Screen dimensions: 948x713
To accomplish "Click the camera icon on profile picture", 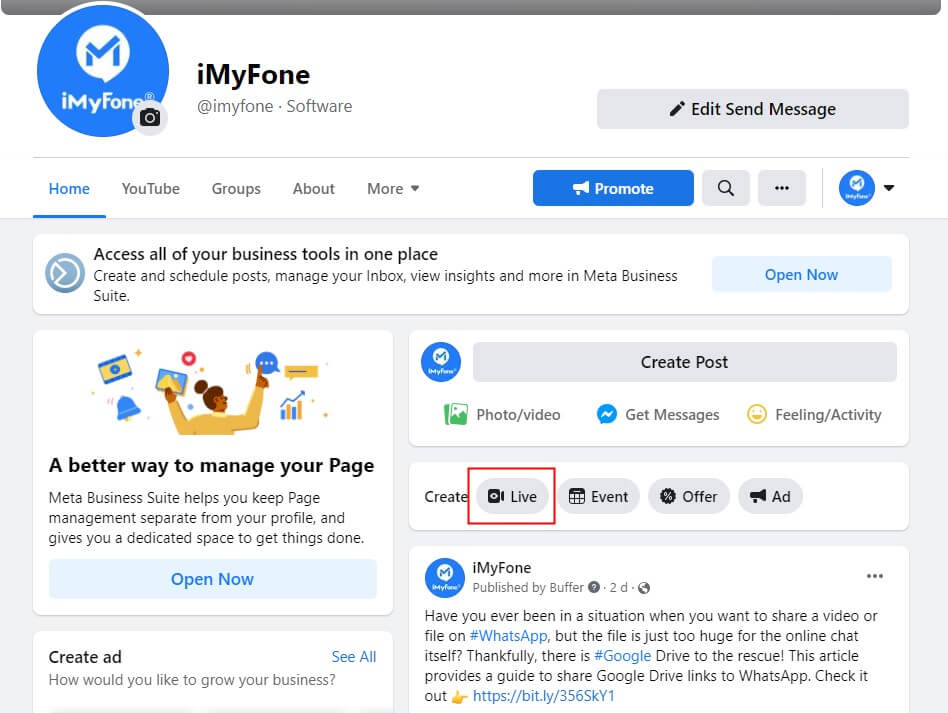I will (x=150, y=118).
